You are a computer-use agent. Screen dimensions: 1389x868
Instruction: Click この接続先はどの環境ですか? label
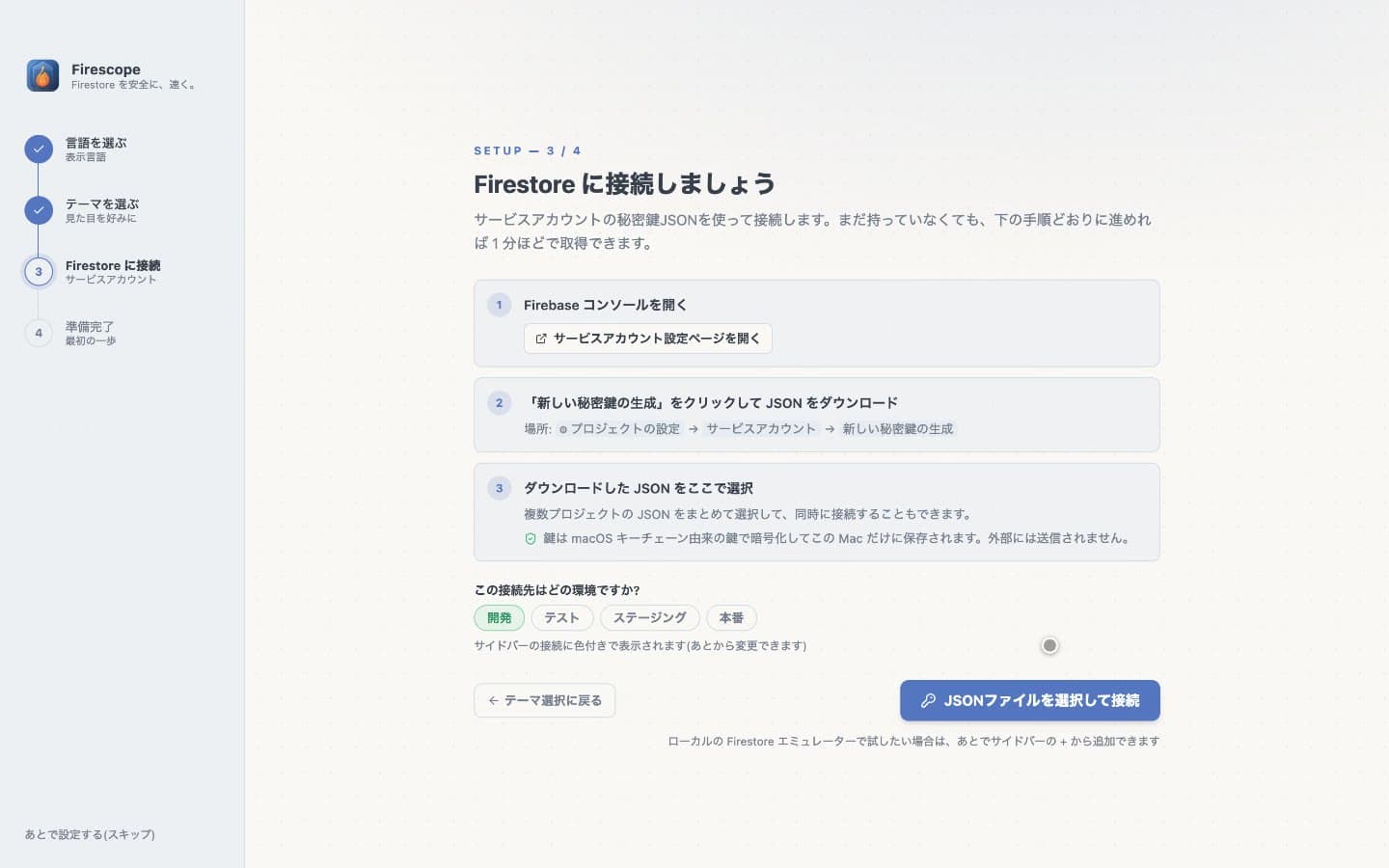558,590
